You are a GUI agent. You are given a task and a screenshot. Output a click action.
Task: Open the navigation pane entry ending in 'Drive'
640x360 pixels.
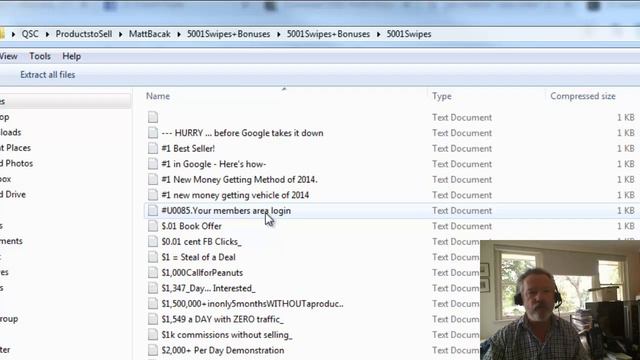pyautogui.click(x=13, y=194)
